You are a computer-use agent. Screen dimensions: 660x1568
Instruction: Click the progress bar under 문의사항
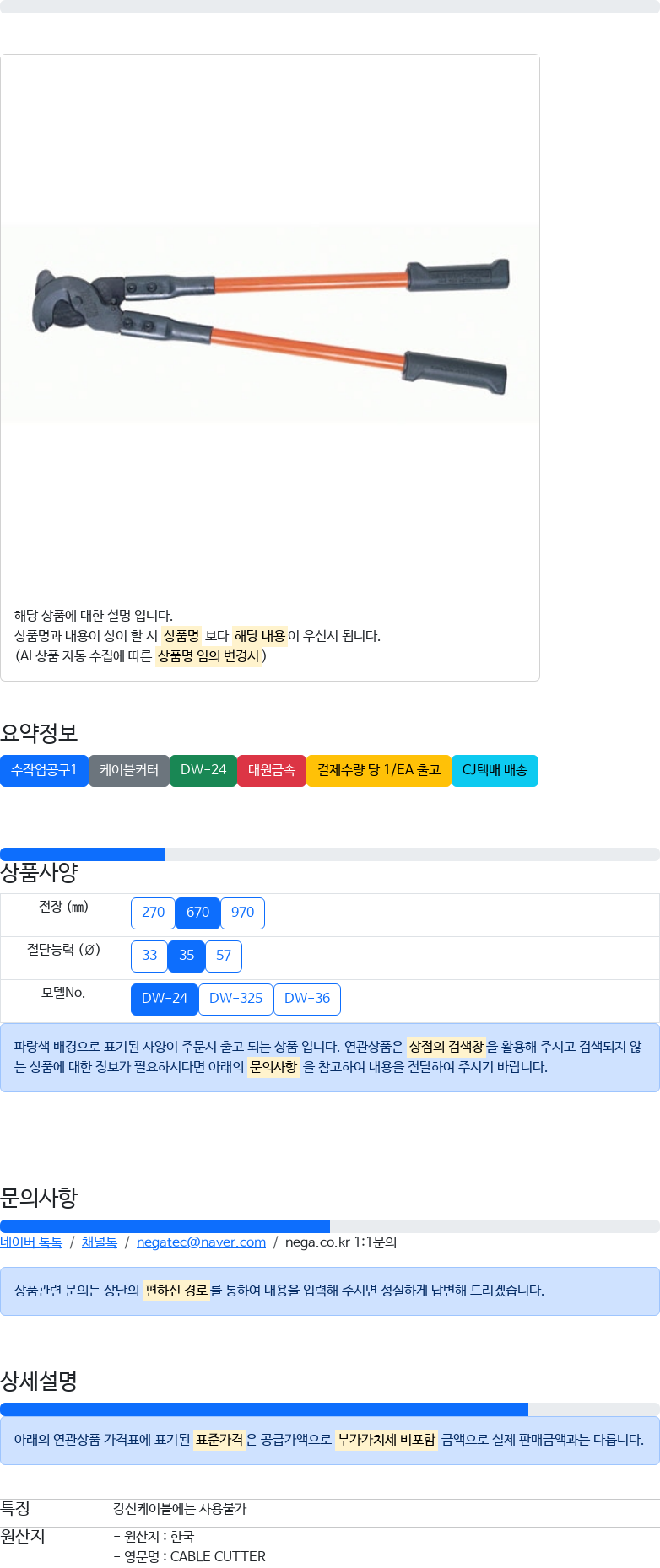click(x=330, y=1226)
